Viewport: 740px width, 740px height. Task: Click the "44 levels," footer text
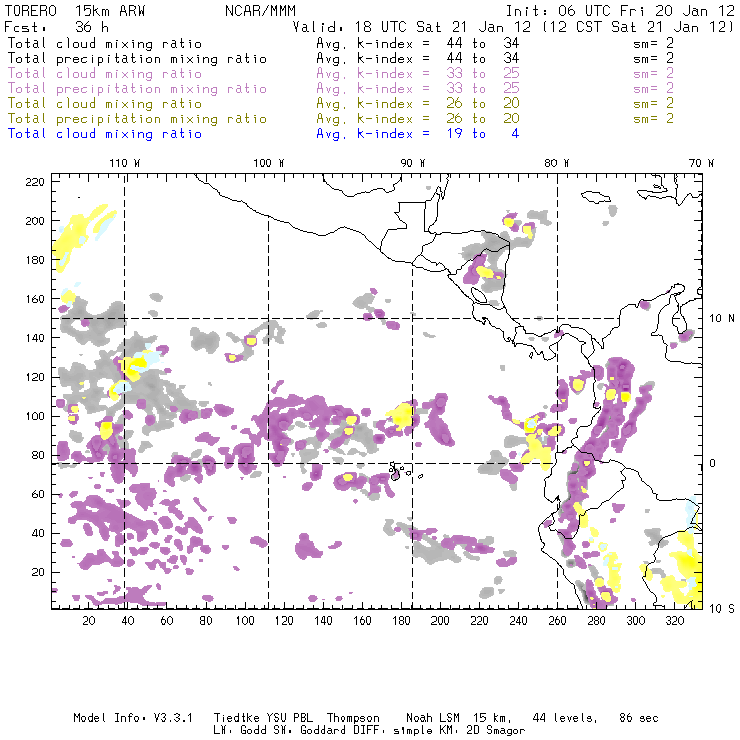coord(565,718)
